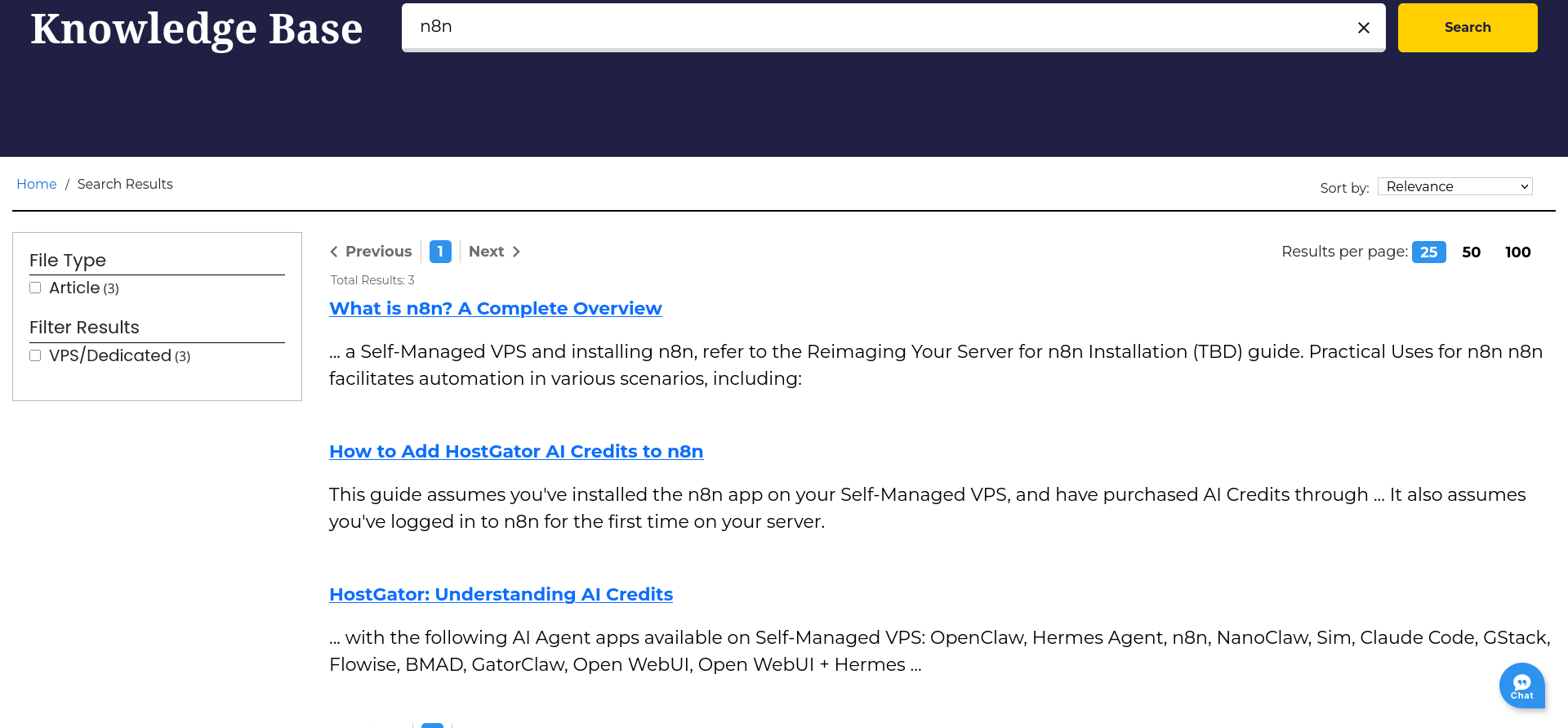
Task: Click the VPS/Dedicated (3) label
Action: pyautogui.click(x=120, y=356)
